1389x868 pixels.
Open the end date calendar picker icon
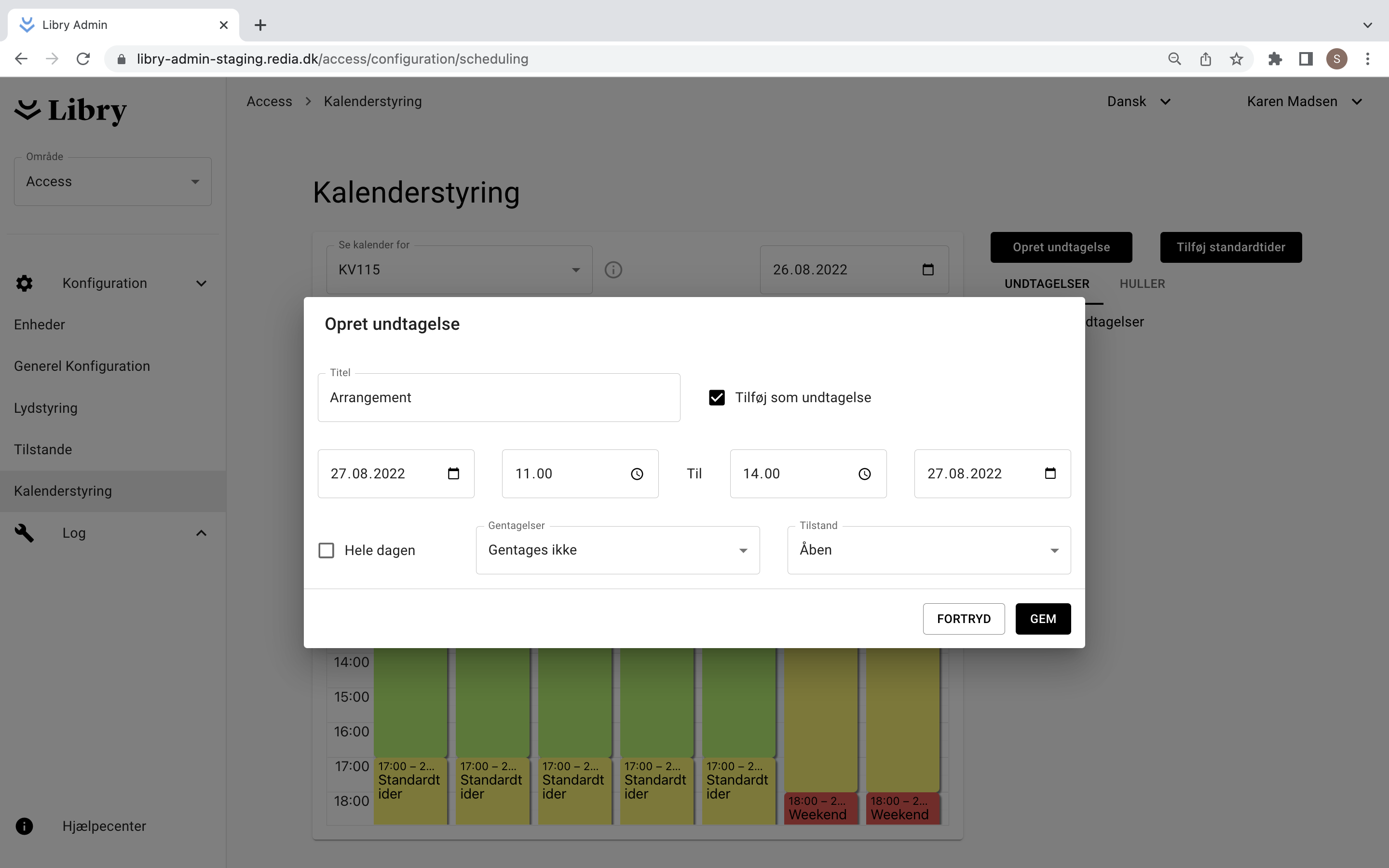[x=1050, y=474]
